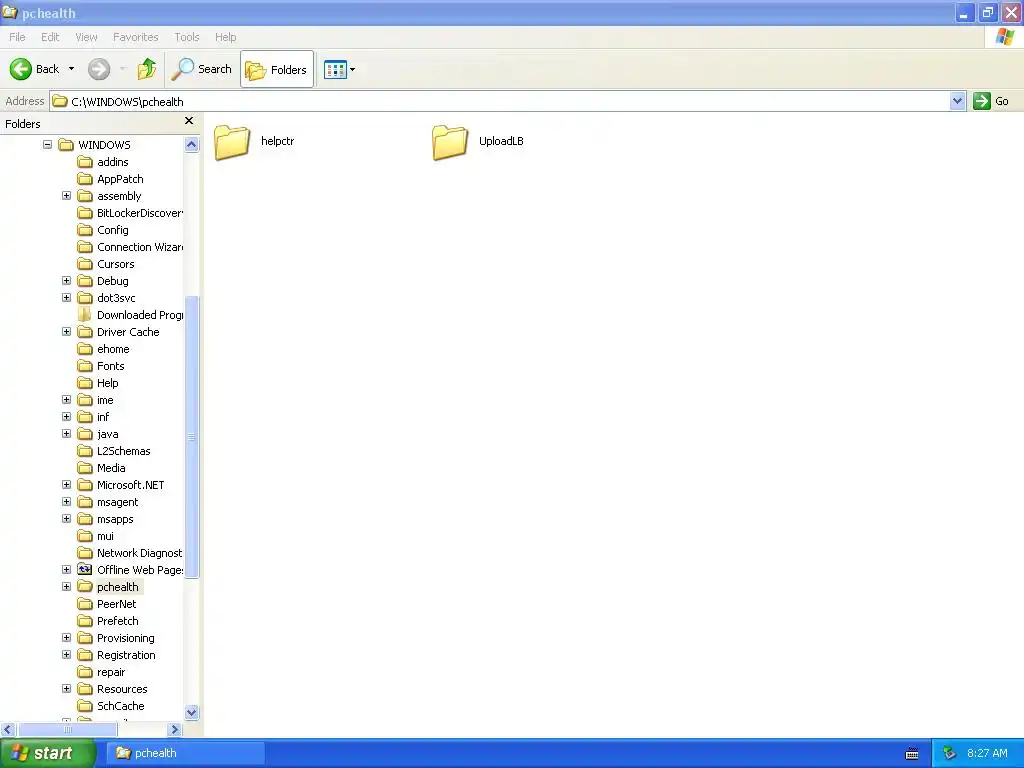Viewport: 1024px width, 768px height.
Task: Open the Help menu
Action: (226, 37)
